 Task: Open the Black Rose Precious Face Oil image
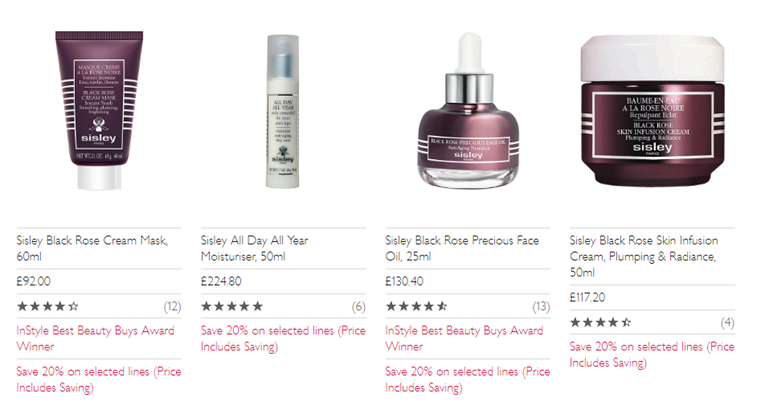pyautogui.click(x=468, y=111)
